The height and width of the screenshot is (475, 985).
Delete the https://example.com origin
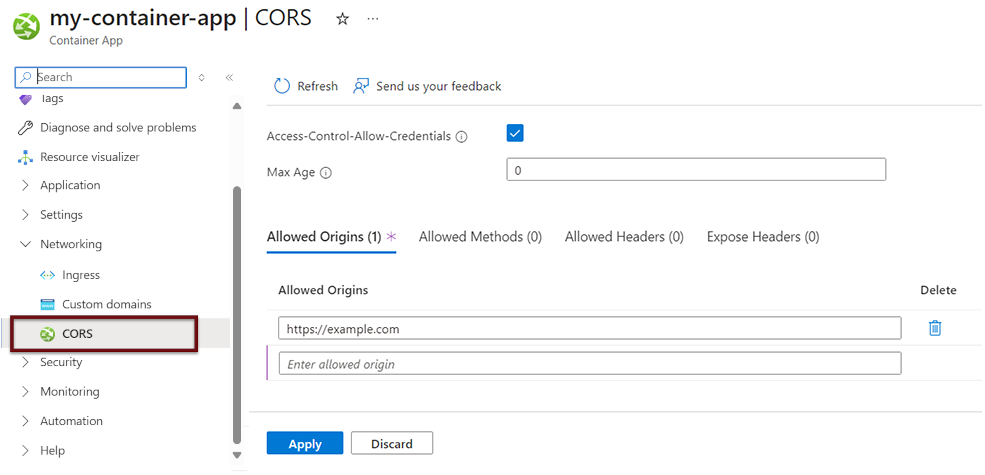[x=935, y=328]
